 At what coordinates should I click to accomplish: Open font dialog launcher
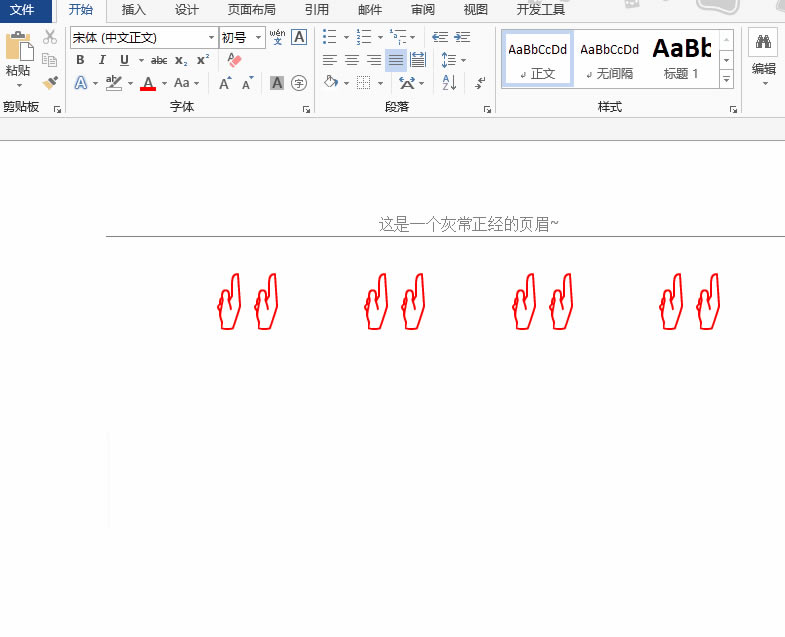(x=306, y=109)
